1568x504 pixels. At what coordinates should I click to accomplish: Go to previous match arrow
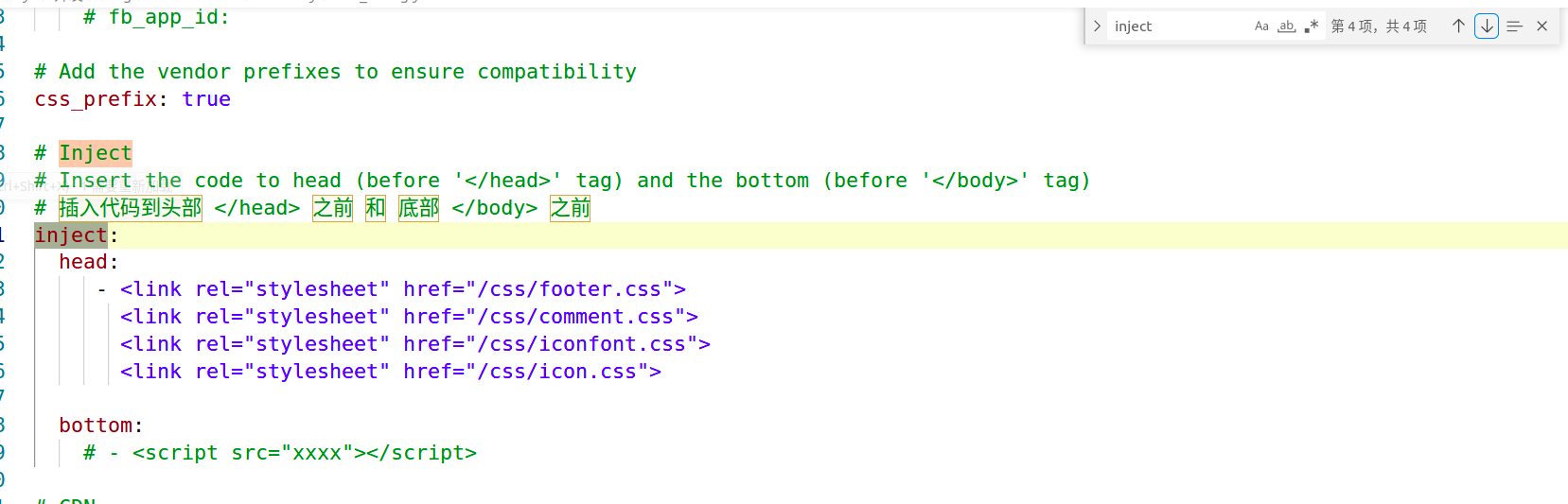(x=1458, y=26)
